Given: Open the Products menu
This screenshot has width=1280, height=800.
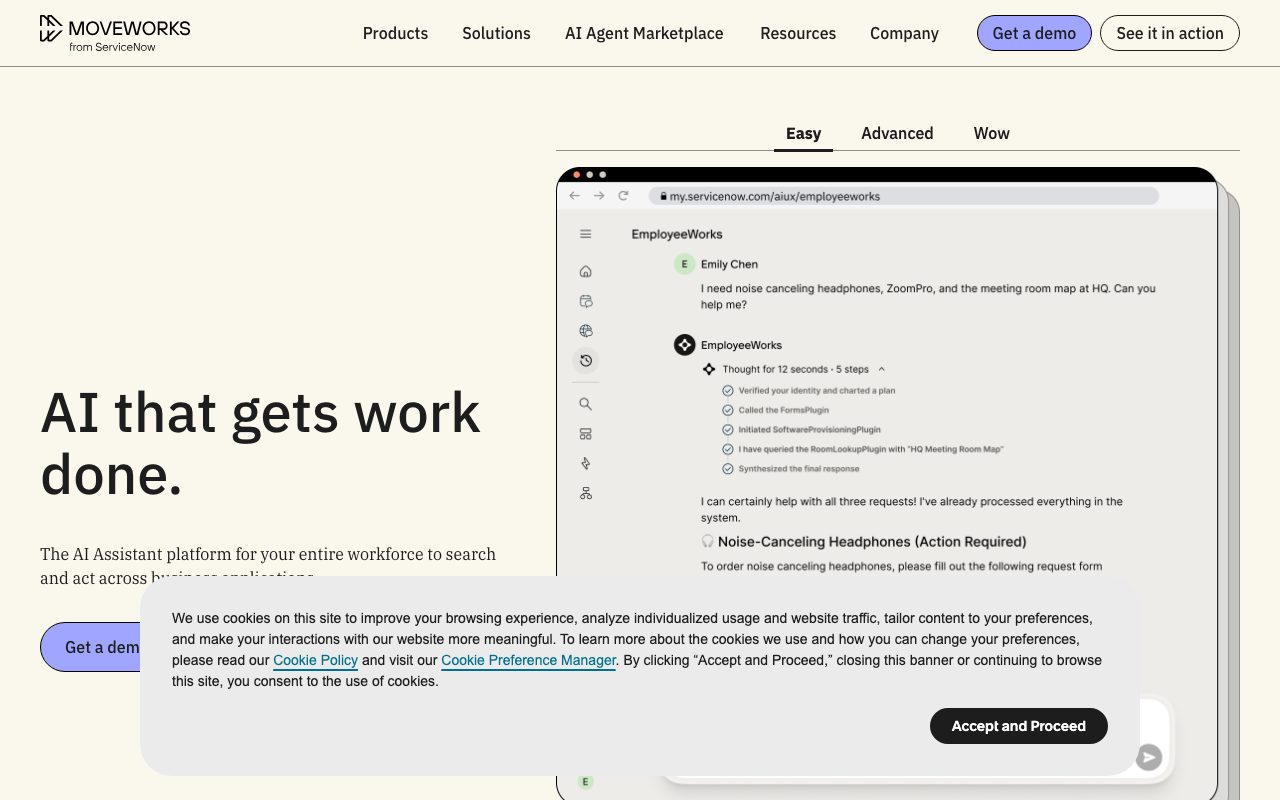Looking at the screenshot, I should (395, 33).
